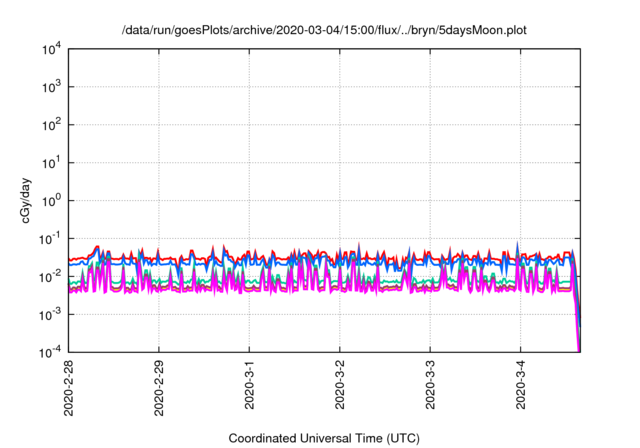Click the 10^-2 y-axis tick label
The width and height of the screenshot is (640, 448).
50,277
